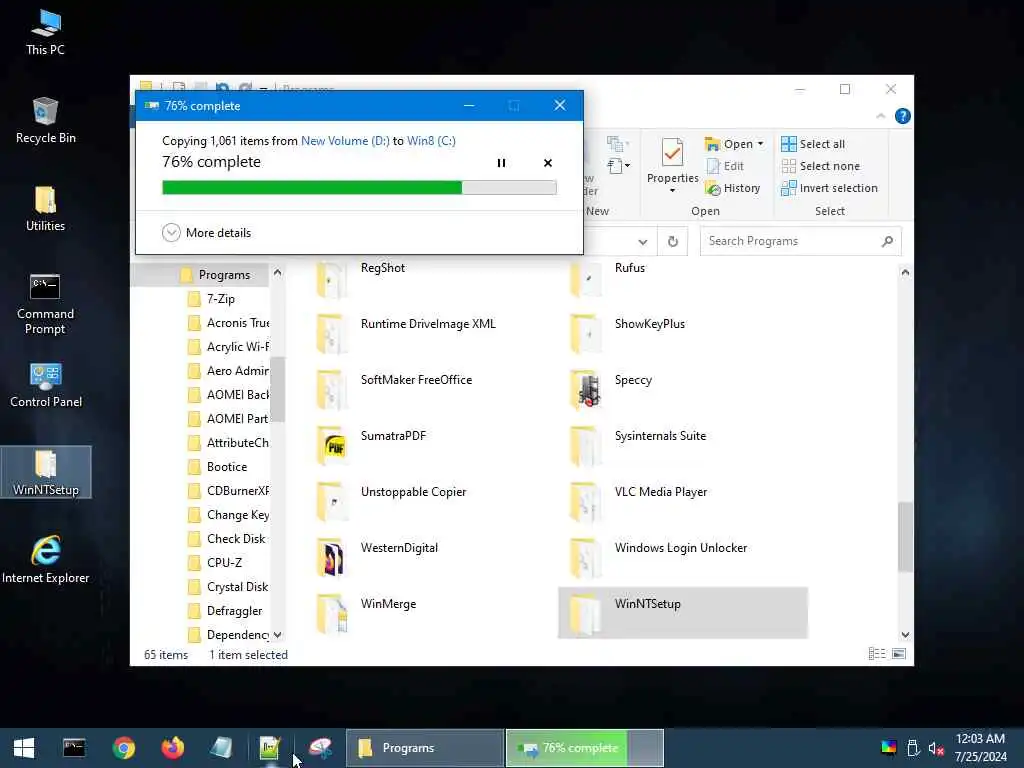Open This PC desktop icon

click(45, 33)
